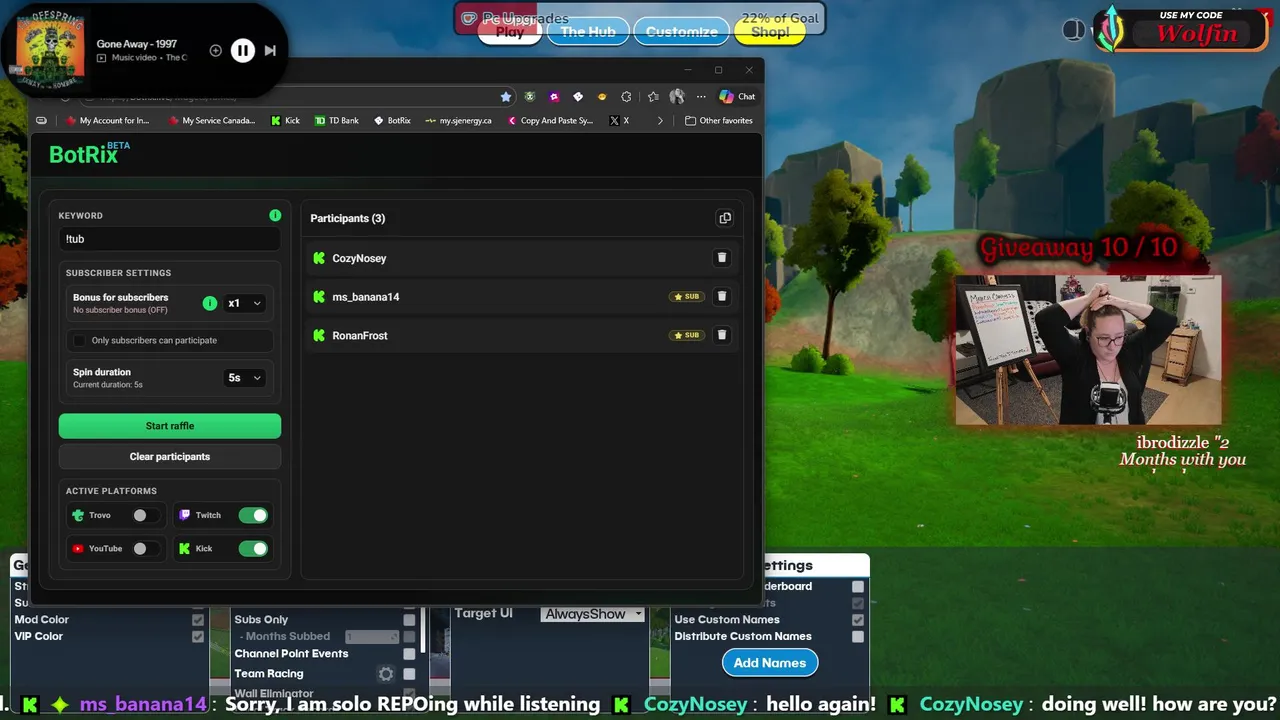
Task: Open My Account for In... bookmark
Action: coord(107,120)
